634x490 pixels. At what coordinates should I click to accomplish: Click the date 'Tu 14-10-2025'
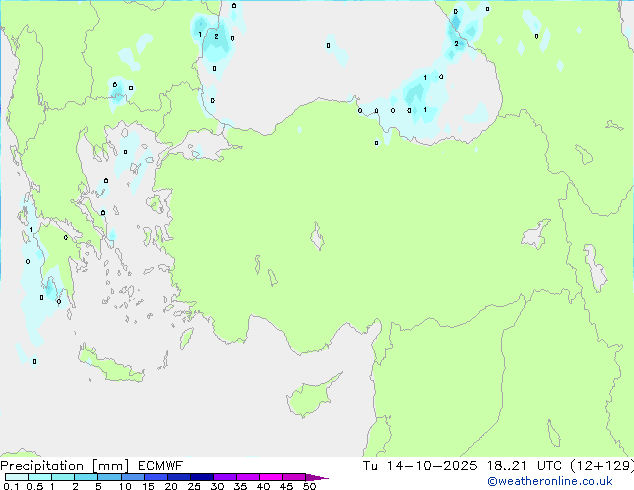point(420,466)
